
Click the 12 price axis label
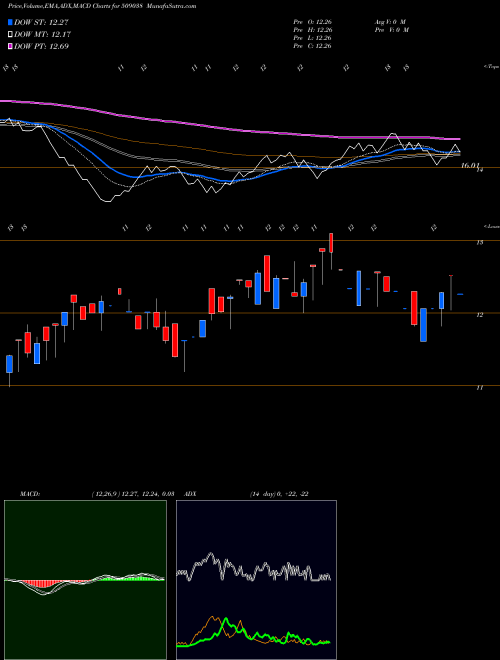(x=480, y=315)
